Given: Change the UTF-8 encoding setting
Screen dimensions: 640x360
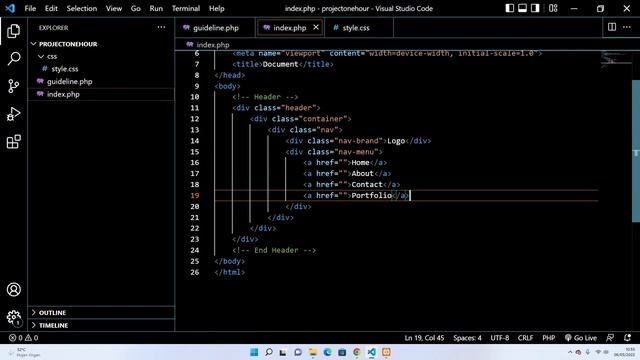Looking at the screenshot, I should (x=500, y=338).
